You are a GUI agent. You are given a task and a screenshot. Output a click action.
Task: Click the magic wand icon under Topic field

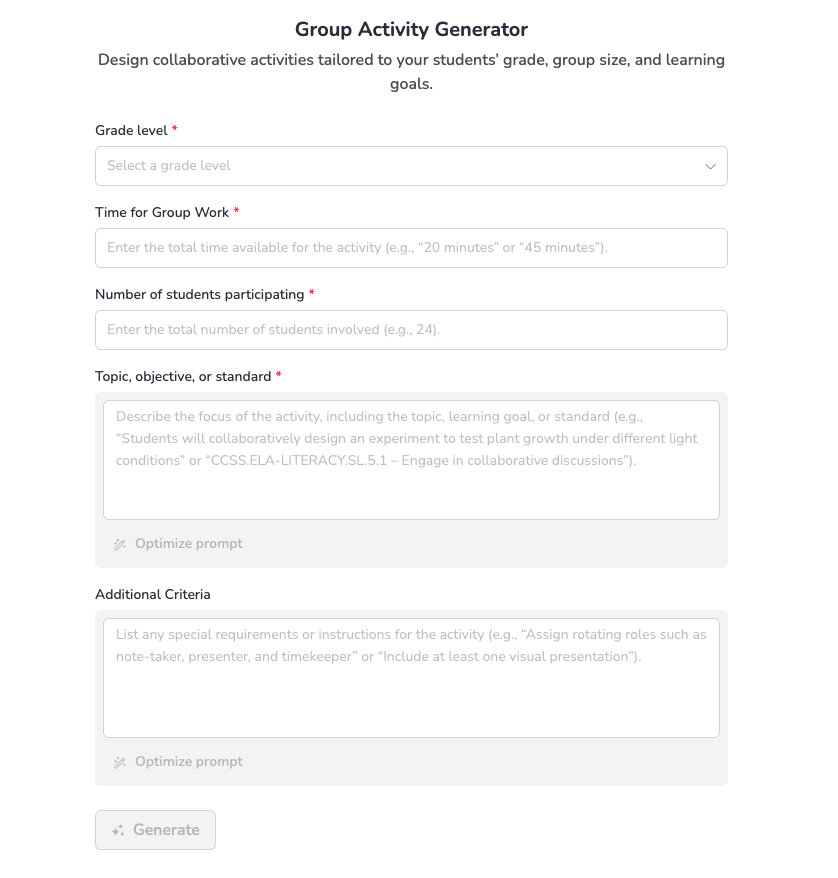[120, 544]
